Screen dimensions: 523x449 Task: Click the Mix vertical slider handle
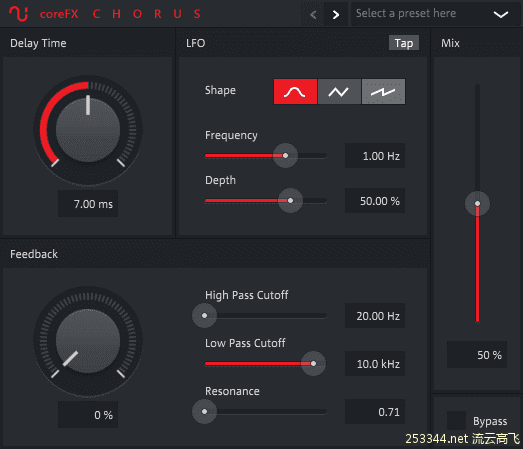point(477,203)
